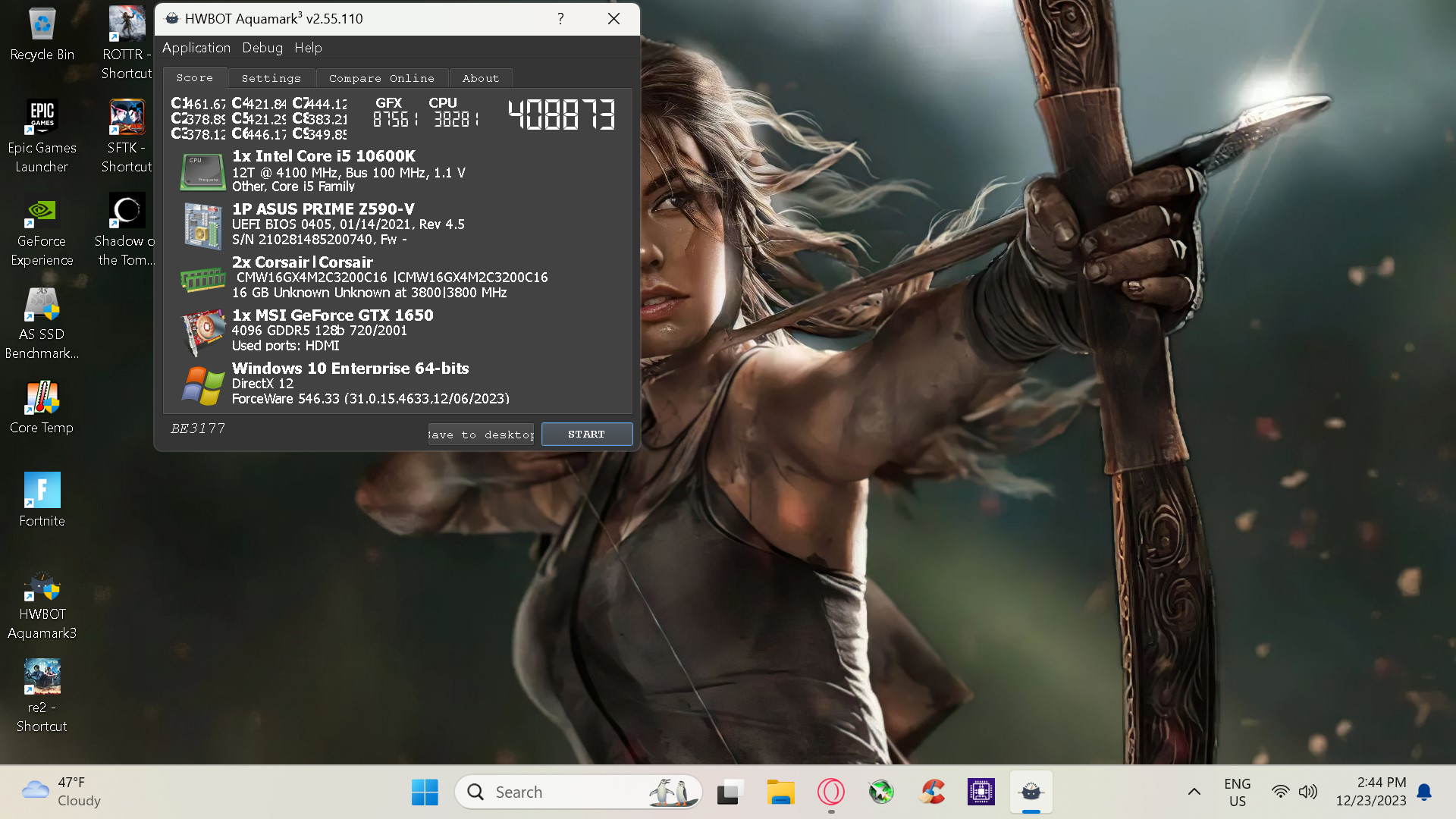Open Task View on the taskbar

[728, 792]
